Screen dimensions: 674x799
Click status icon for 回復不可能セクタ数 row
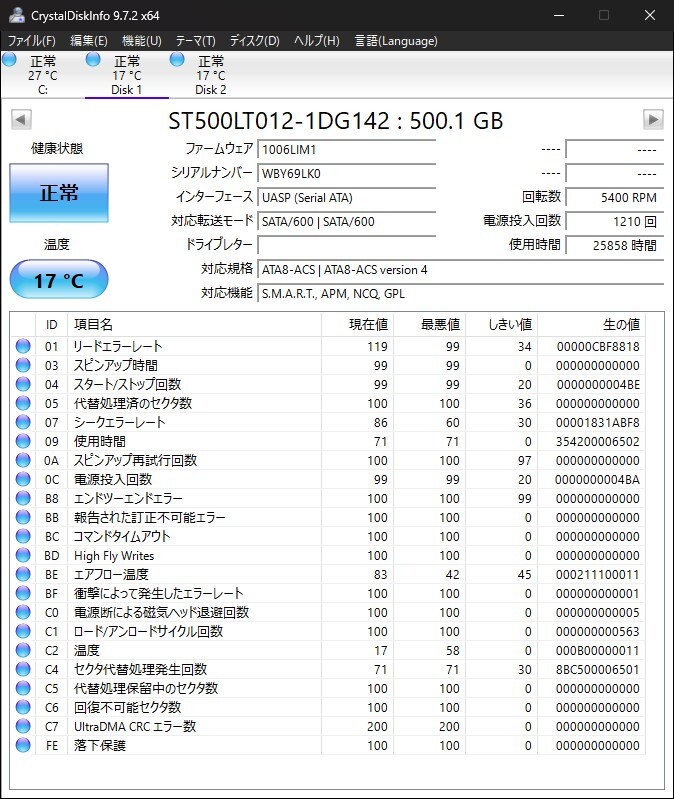[23, 707]
